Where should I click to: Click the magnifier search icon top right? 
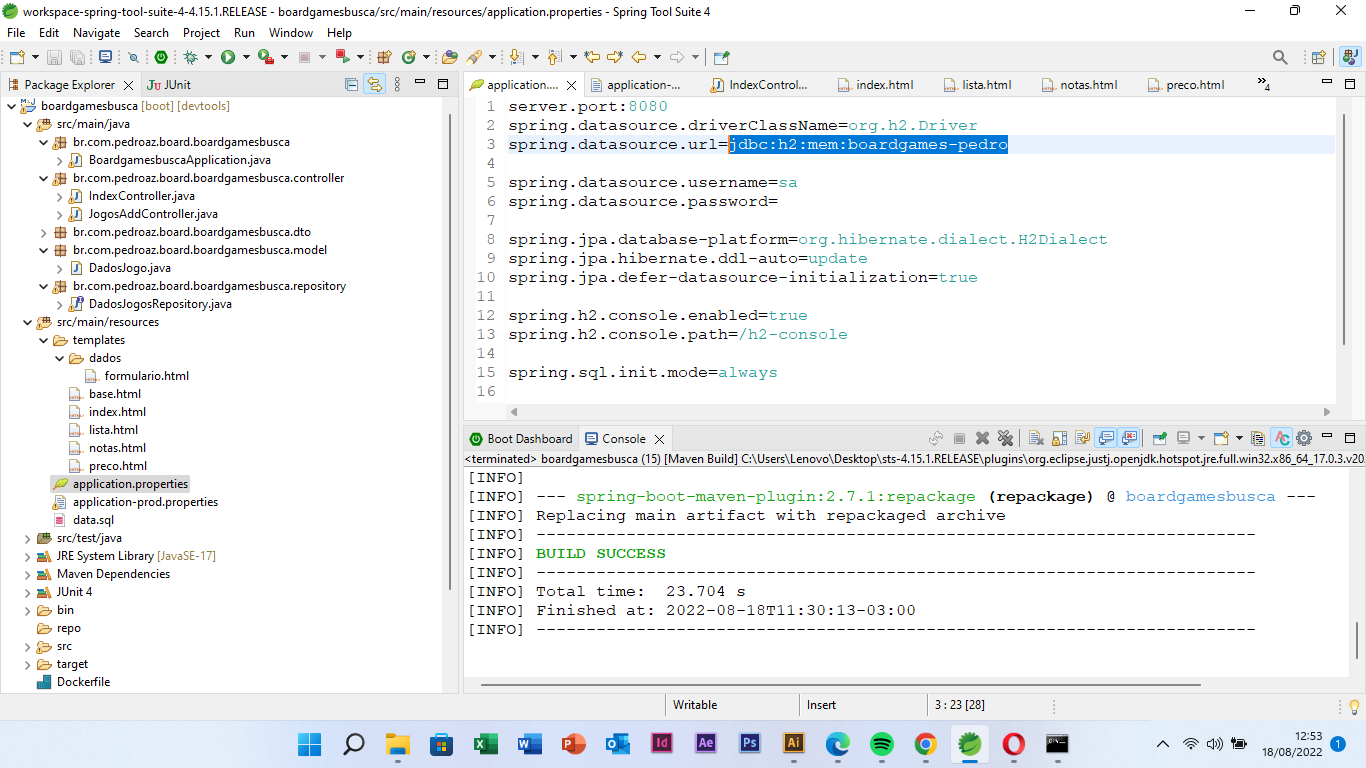[1280, 57]
